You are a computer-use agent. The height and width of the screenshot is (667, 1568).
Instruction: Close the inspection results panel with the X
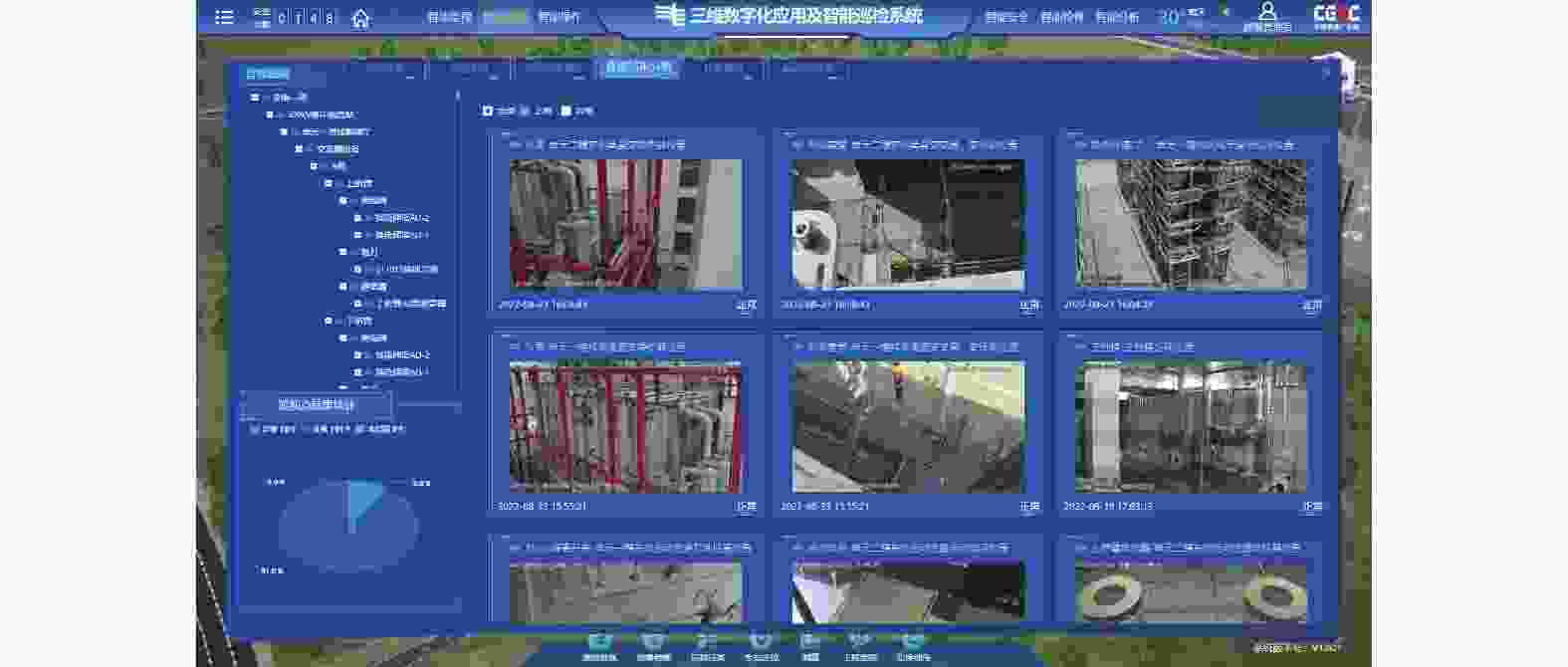[x=1326, y=73]
